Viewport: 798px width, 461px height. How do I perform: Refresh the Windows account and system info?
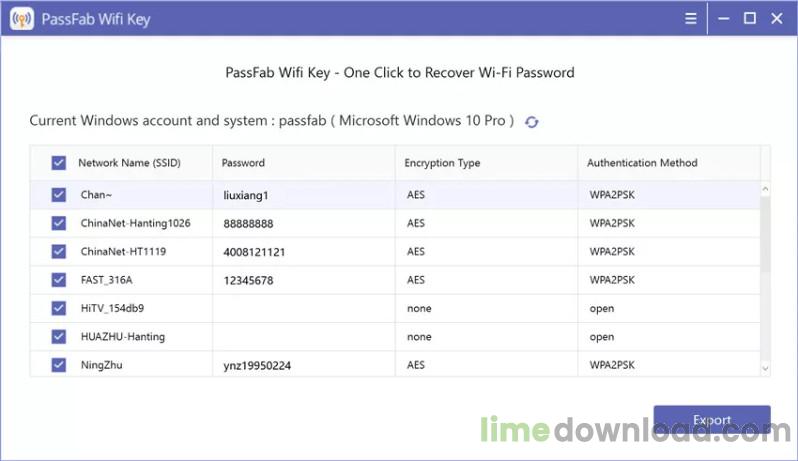point(532,122)
